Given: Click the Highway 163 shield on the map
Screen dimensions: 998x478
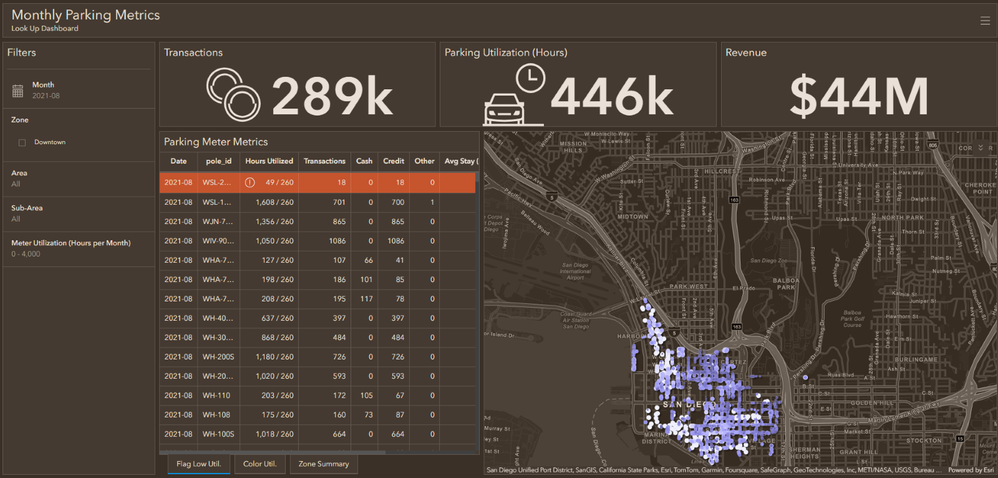Looking at the screenshot, I should click(735, 200).
